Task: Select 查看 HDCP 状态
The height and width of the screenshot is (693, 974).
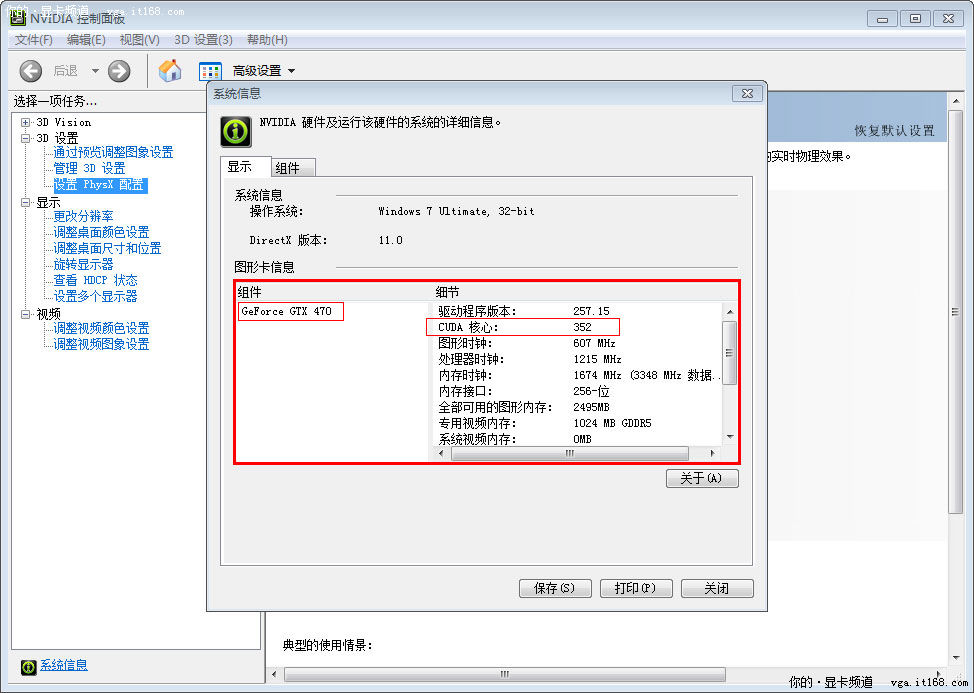Action: [x=96, y=280]
